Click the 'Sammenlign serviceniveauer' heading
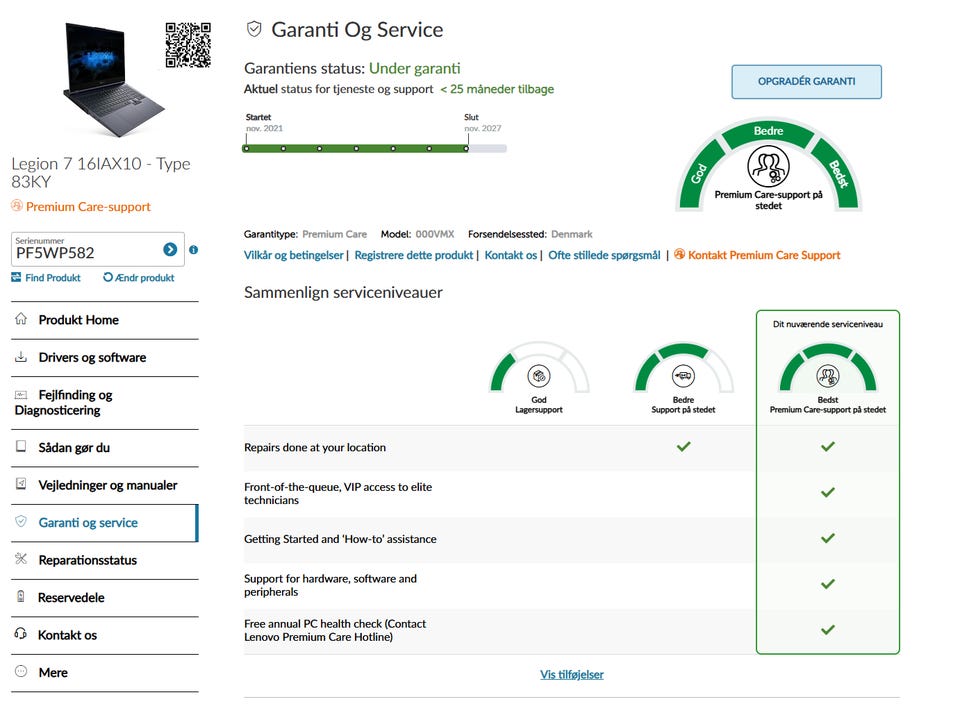The width and height of the screenshot is (960, 704). tap(343, 292)
